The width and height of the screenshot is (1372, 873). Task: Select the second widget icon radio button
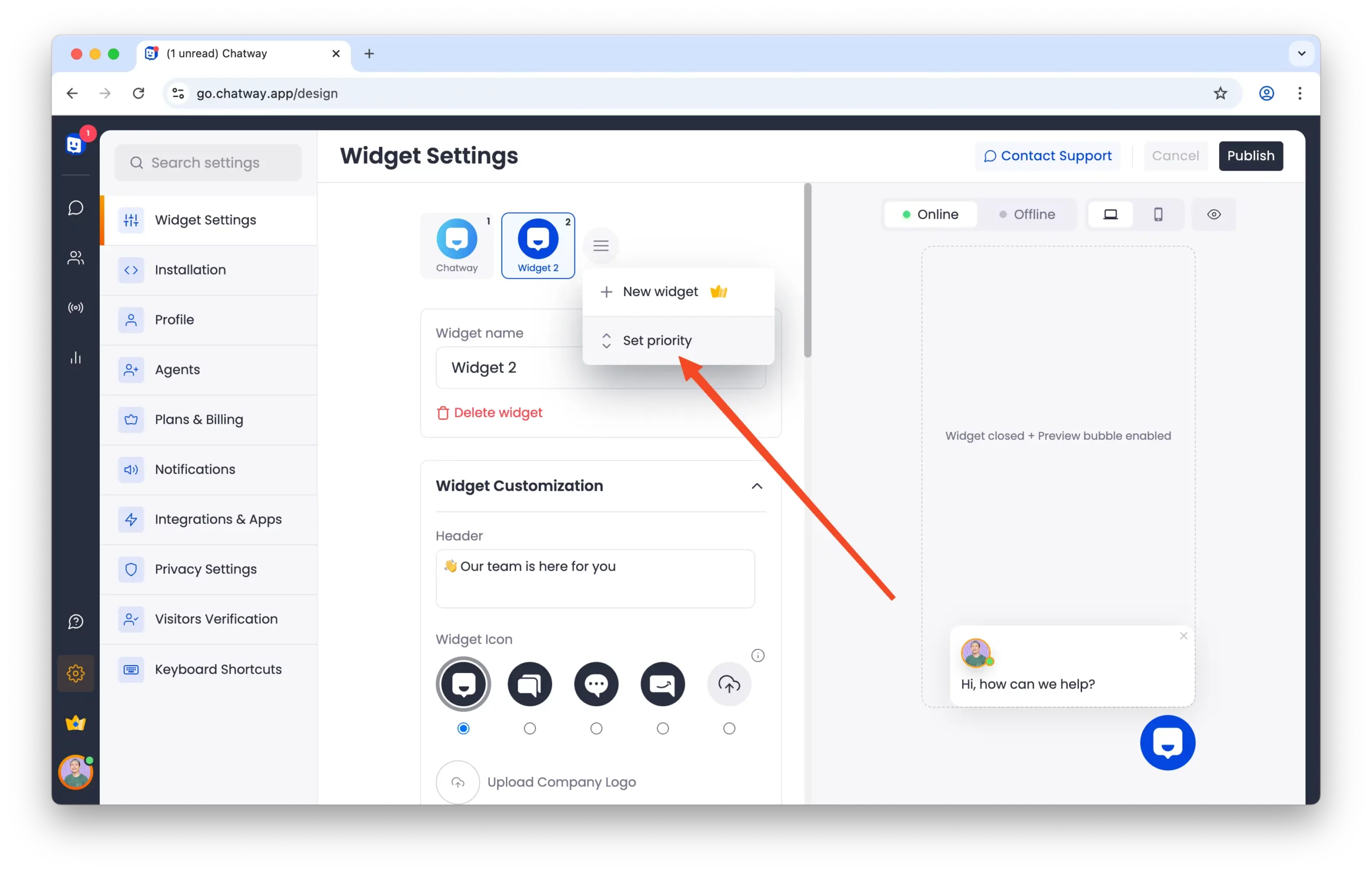point(530,728)
